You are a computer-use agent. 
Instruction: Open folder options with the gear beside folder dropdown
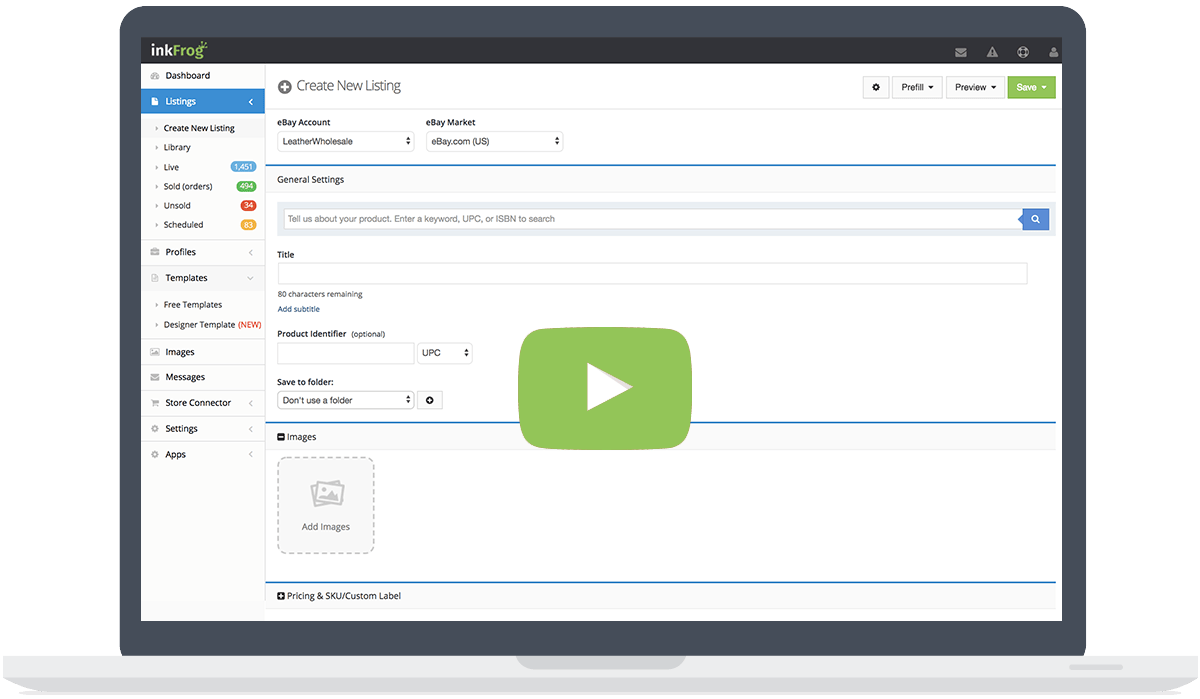(x=430, y=399)
